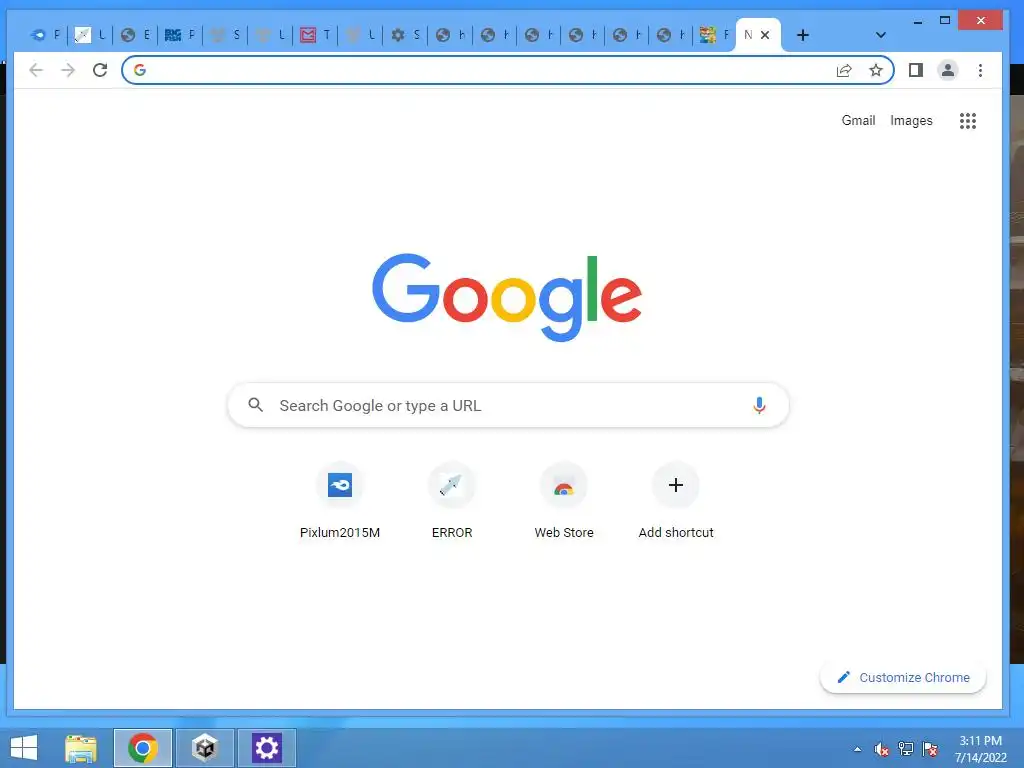Show hidden system tray icons
The width and height of the screenshot is (1024, 768).
coord(857,750)
